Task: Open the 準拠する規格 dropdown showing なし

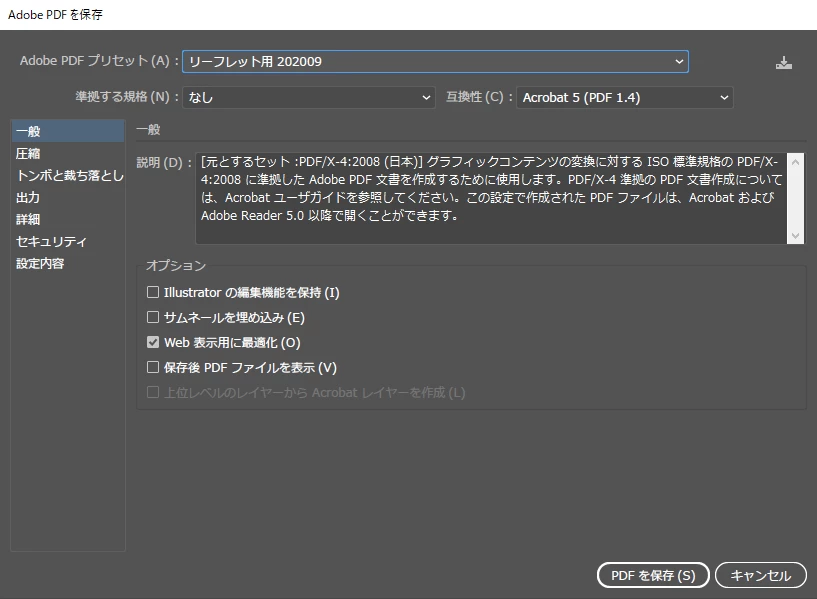Action: (x=308, y=97)
